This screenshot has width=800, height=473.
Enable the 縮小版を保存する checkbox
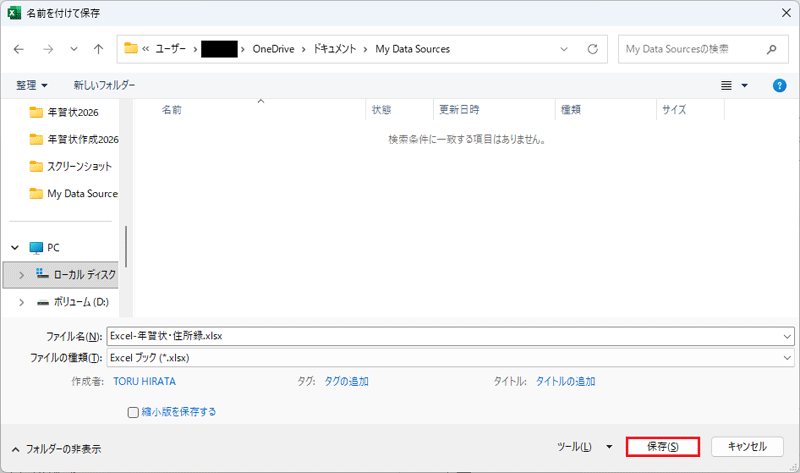coord(133,411)
